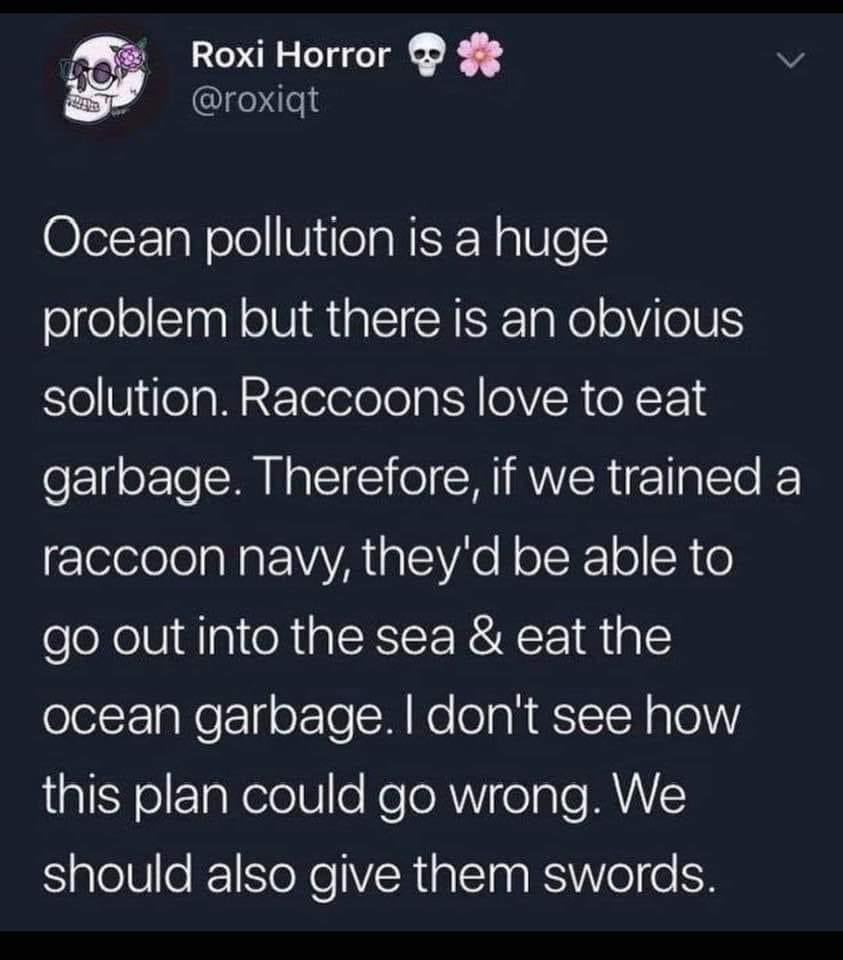Image resolution: width=843 pixels, height=960 pixels.
Task: Click the word "trained" in the tweet
Action: pyautogui.click(x=670, y=479)
